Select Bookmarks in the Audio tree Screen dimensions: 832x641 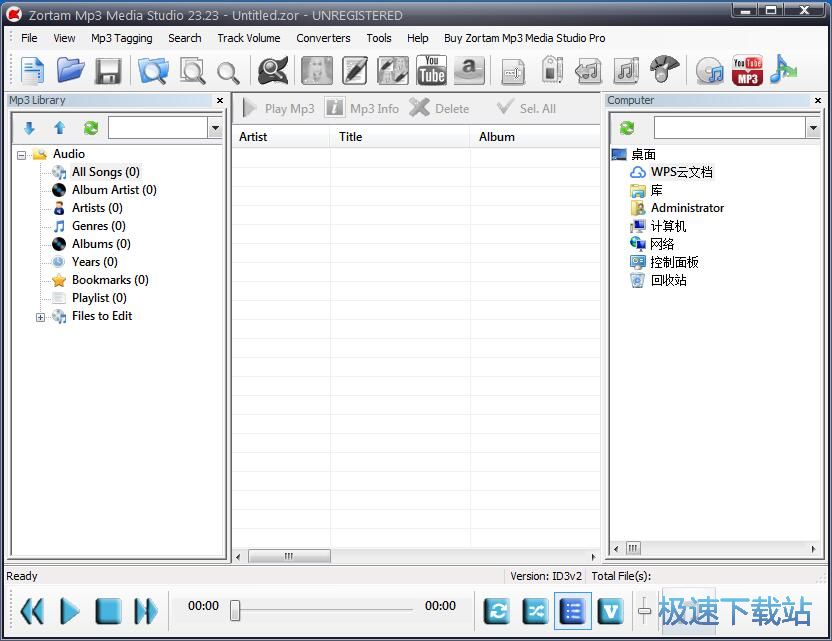pyautogui.click(x=109, y=280)
